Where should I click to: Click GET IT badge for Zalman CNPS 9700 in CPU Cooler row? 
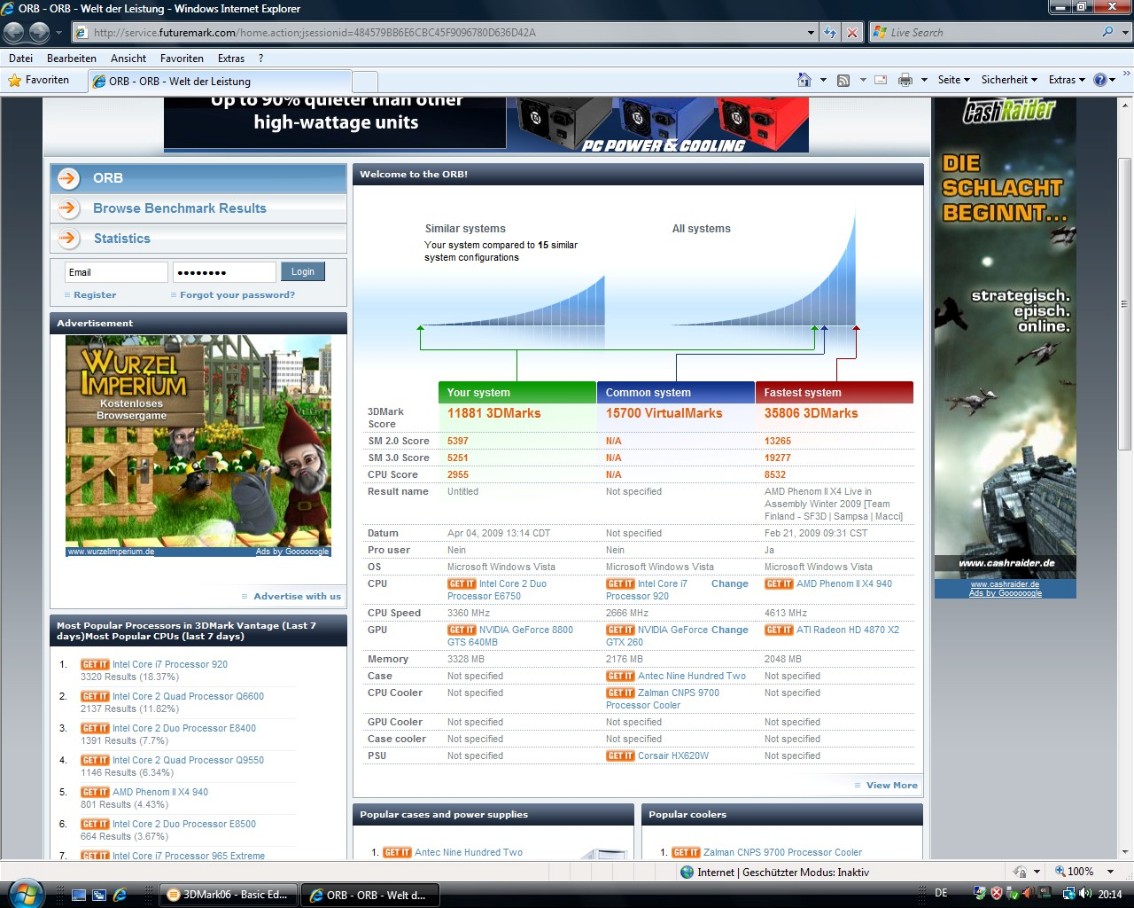[x=621, y=693]
